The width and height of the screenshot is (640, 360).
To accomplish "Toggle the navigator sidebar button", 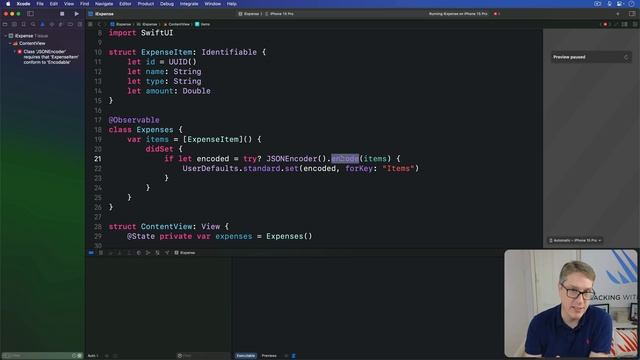I will [30, 13].
